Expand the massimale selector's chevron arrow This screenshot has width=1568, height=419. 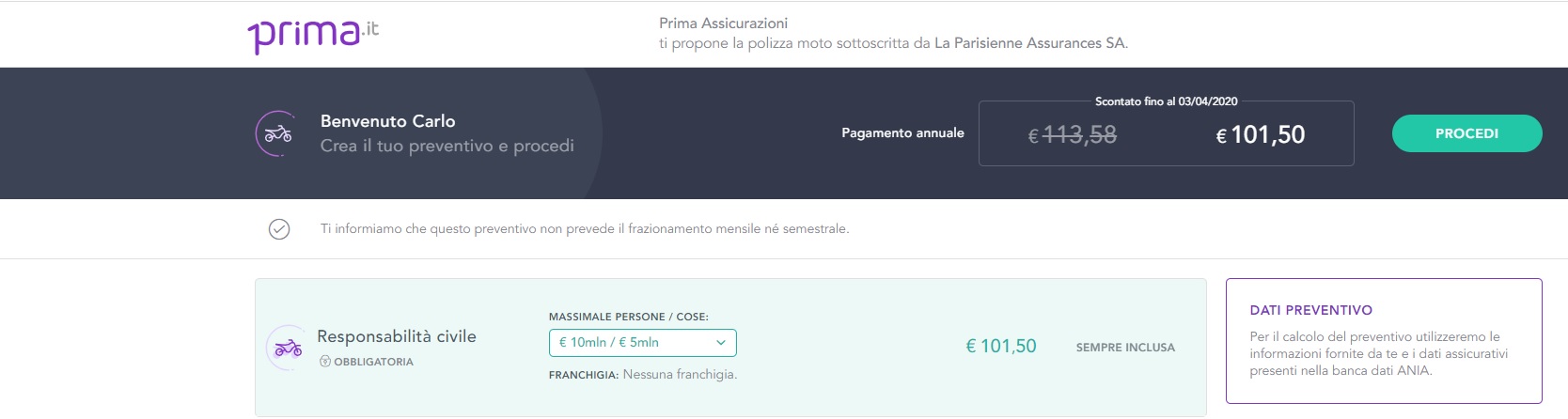(x=721, y=343)
